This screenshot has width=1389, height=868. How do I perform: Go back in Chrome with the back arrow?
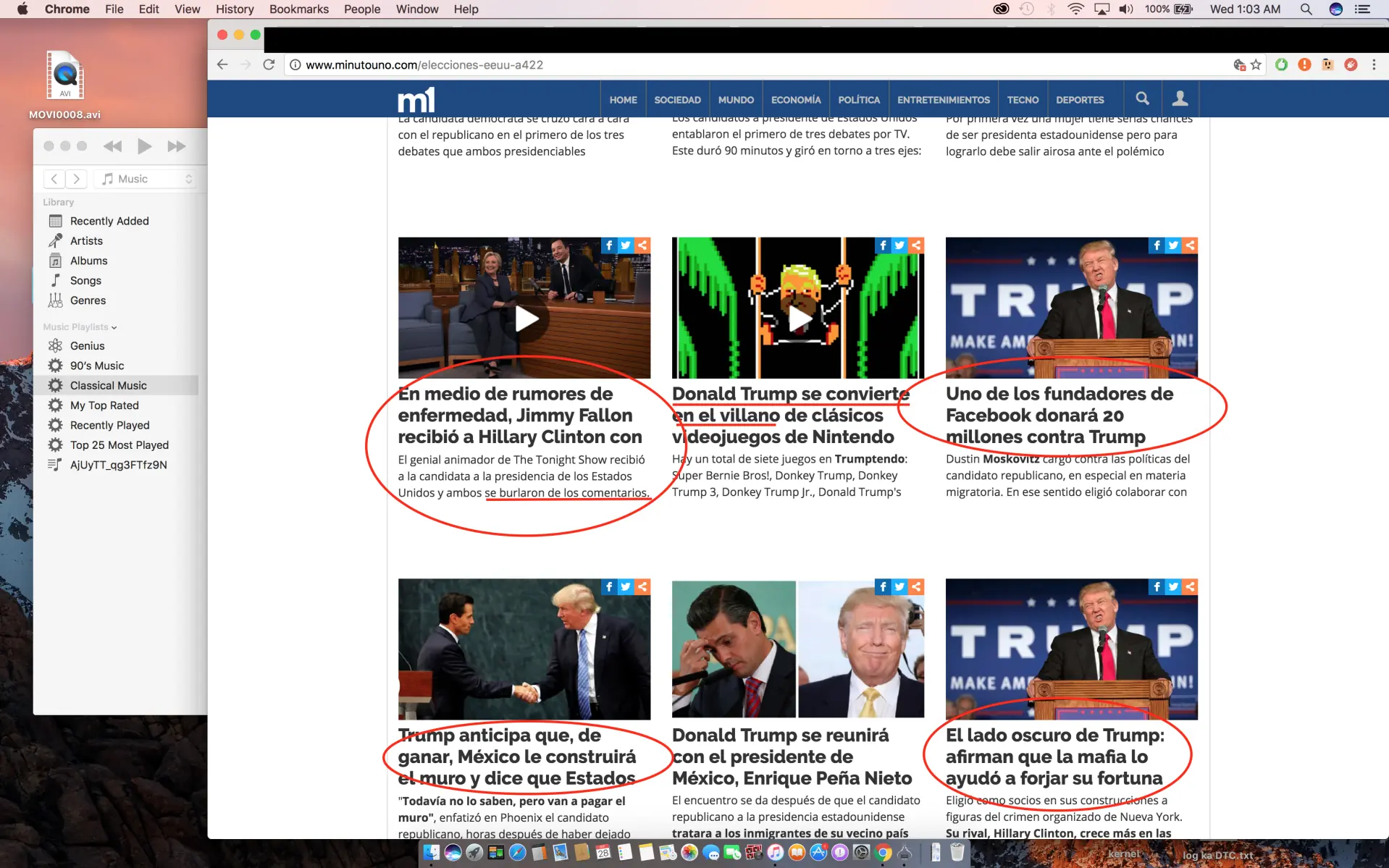coord(222,64)
